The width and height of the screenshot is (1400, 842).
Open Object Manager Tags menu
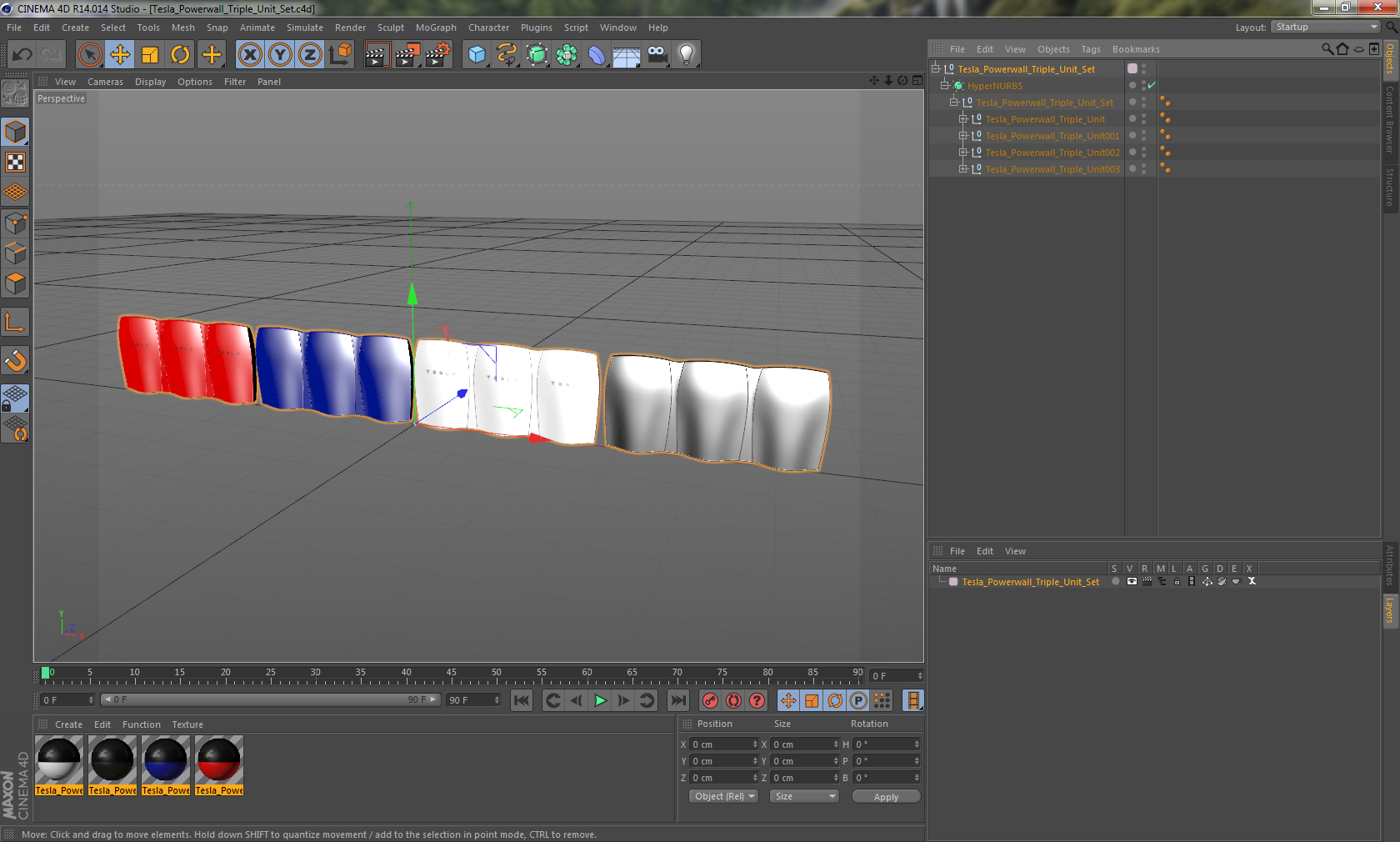1091,49
